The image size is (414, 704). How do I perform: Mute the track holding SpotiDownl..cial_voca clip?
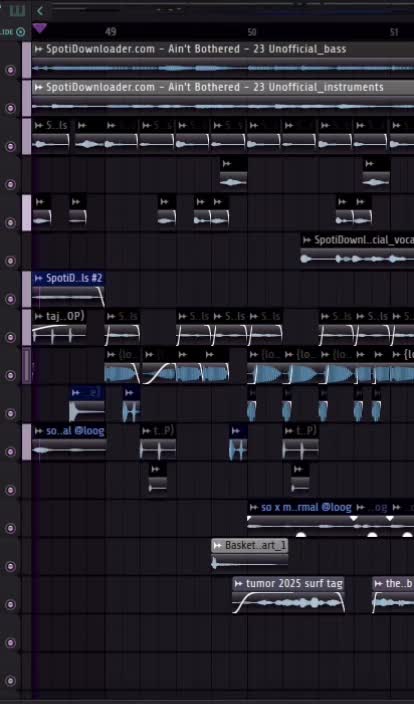coord(10,261)
